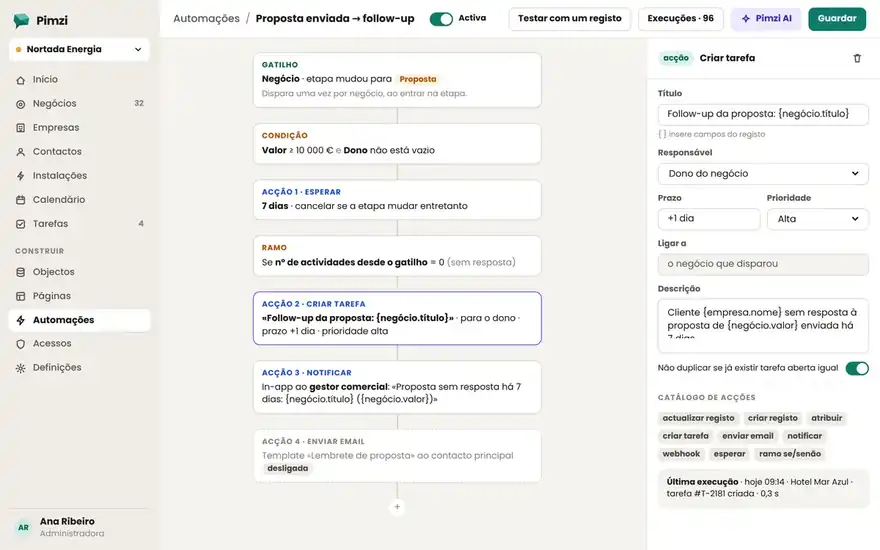Click the Calendário calendar icon
Screen dimensions: 880x550
pos(21,200)
